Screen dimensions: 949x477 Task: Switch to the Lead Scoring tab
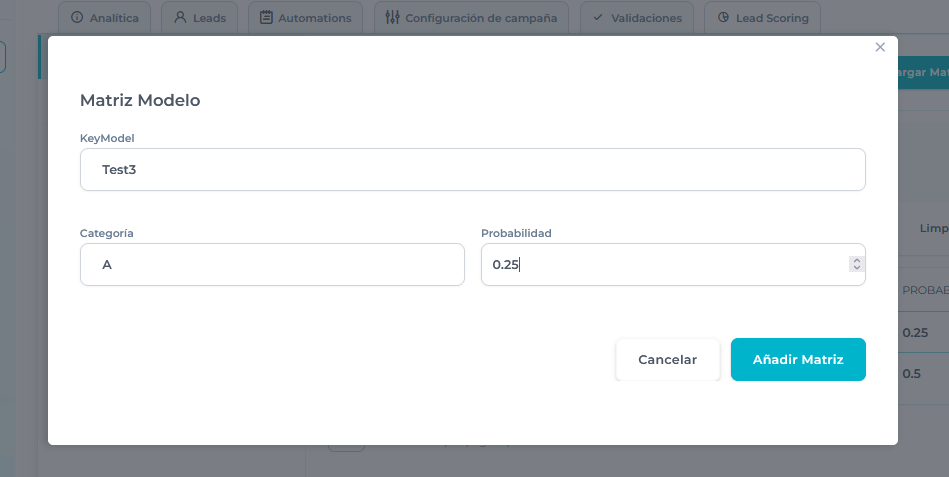tap(771, 18)
